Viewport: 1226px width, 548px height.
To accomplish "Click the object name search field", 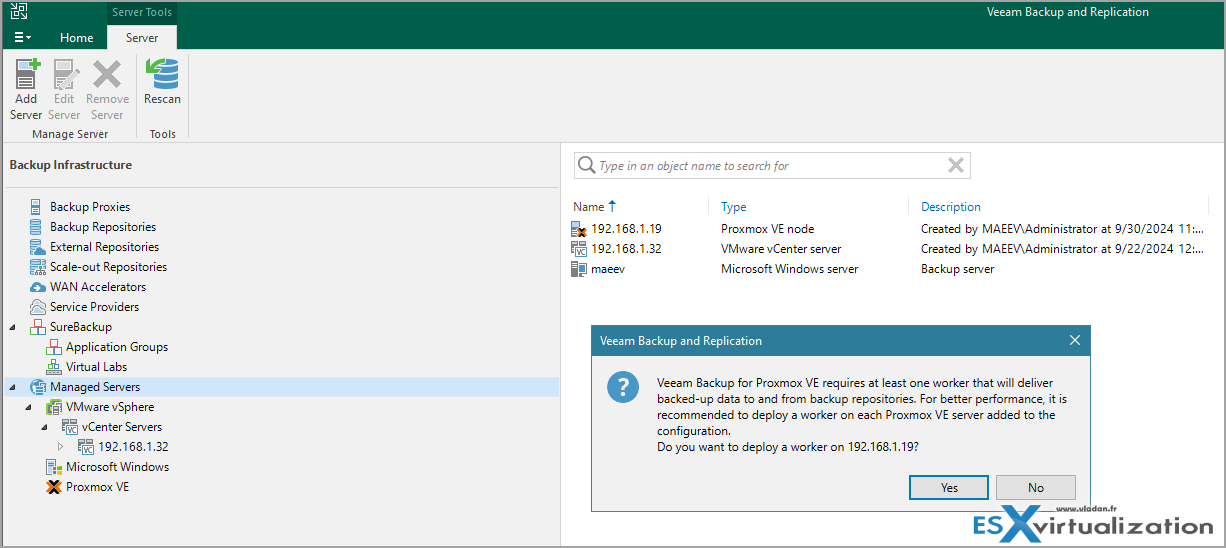I will click(x=772, y=166).
